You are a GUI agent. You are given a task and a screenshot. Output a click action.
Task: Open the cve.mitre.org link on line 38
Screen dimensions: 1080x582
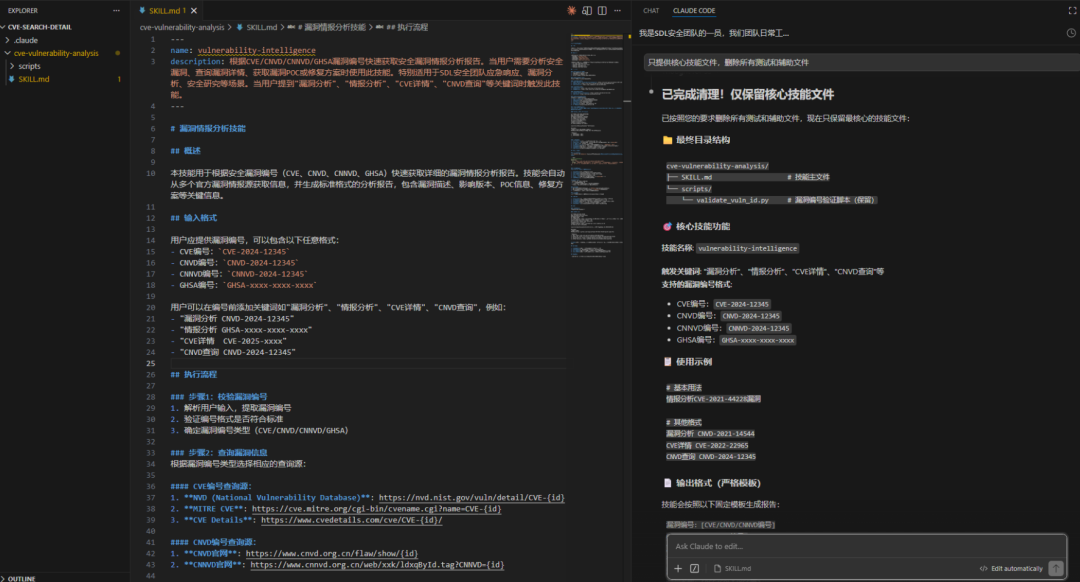[376, 508]
